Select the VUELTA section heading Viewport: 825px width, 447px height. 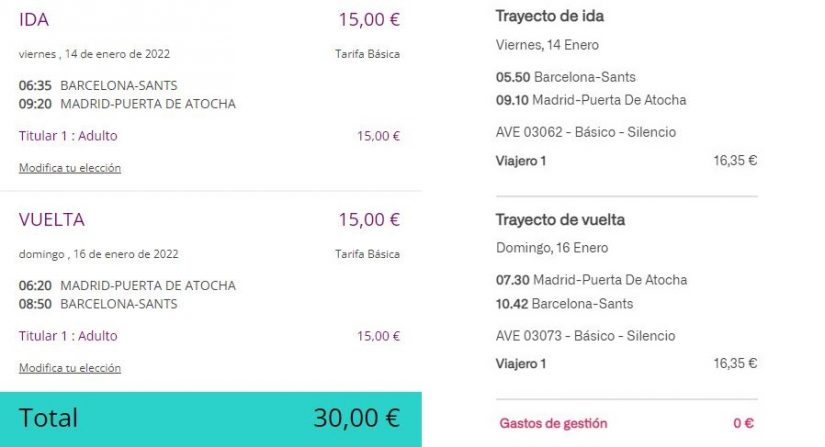coord(52,220)
